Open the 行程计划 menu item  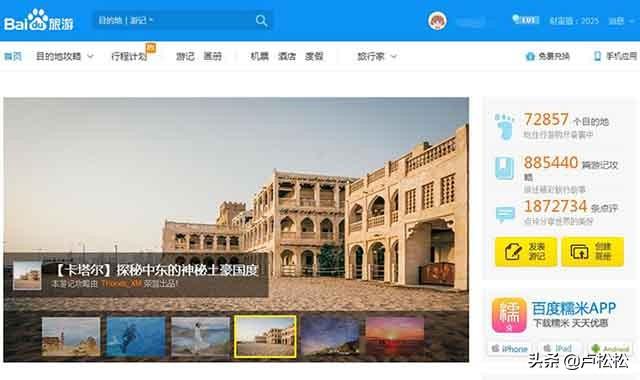tap(129, 56)
